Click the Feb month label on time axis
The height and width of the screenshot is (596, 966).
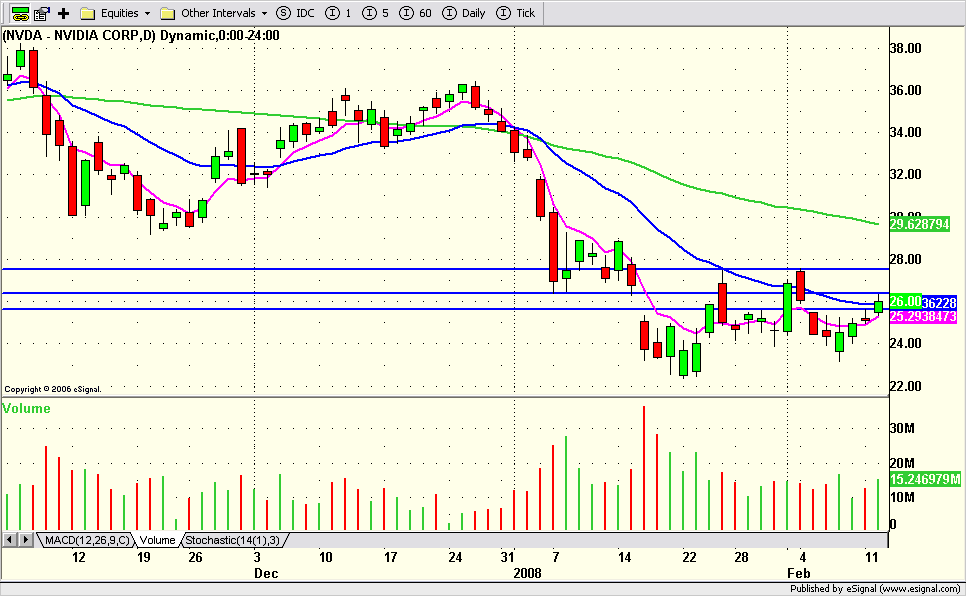[799, 573]
